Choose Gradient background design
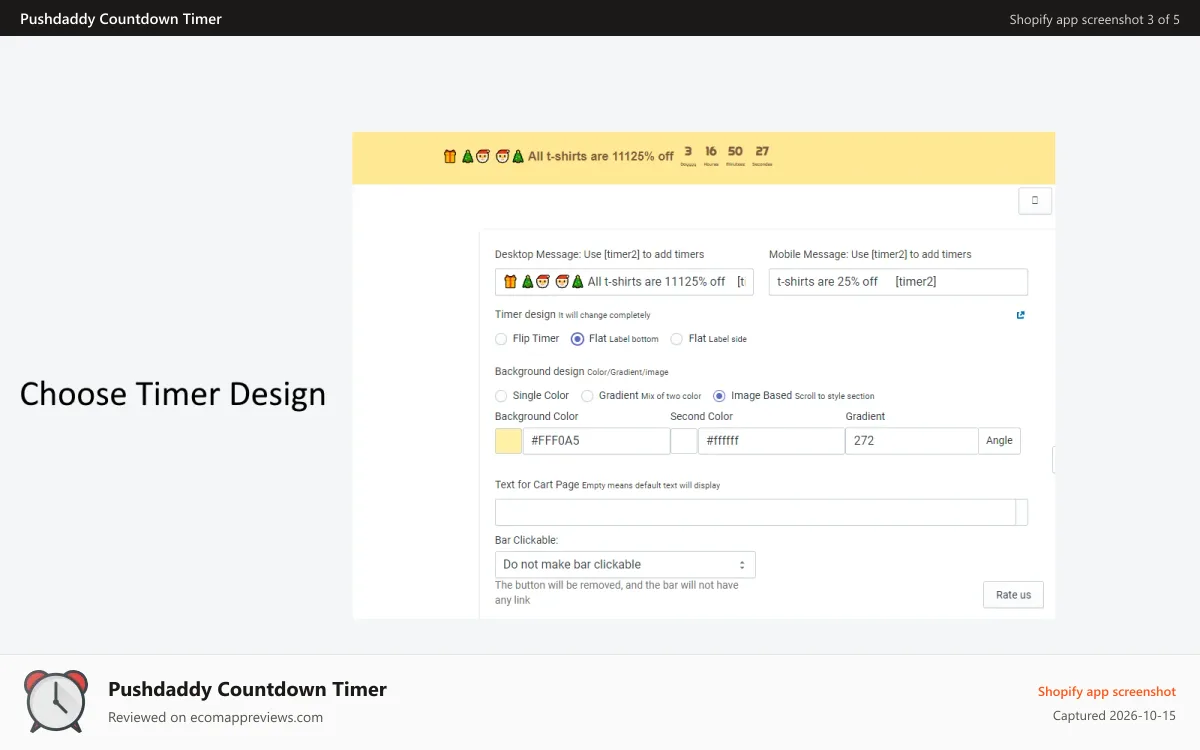1200x750 pixels. pyautogui.click(x=587, y=396)
